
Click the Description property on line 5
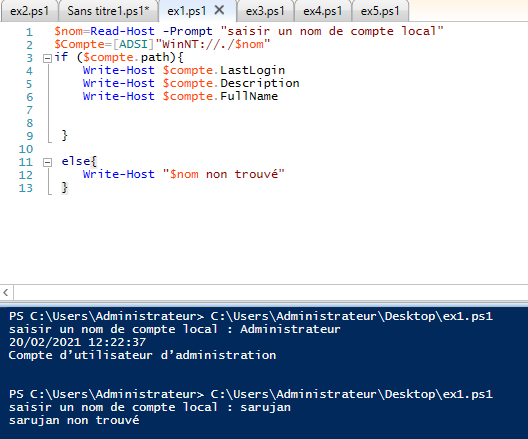[x=260, y=83]
